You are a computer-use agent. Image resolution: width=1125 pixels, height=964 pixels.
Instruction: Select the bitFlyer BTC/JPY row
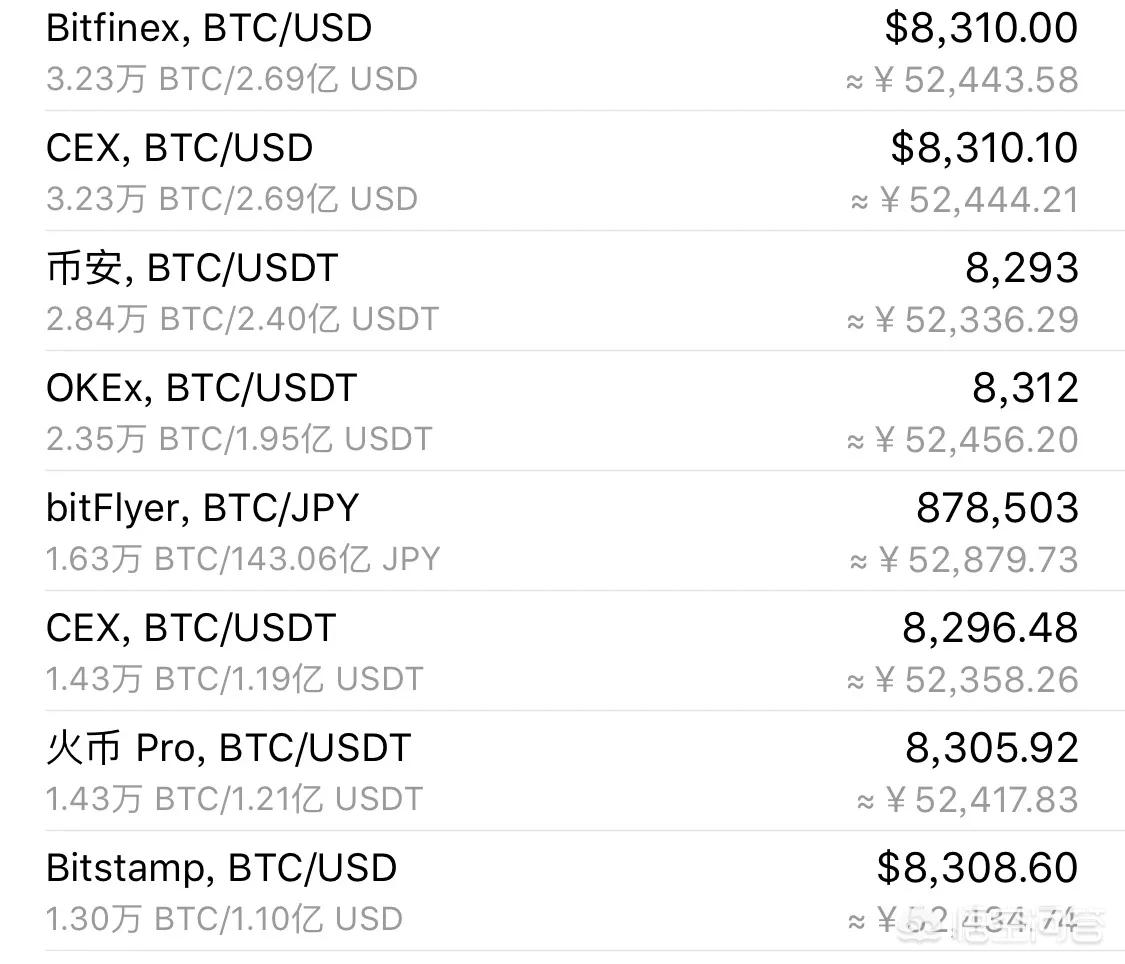(202, 508)
